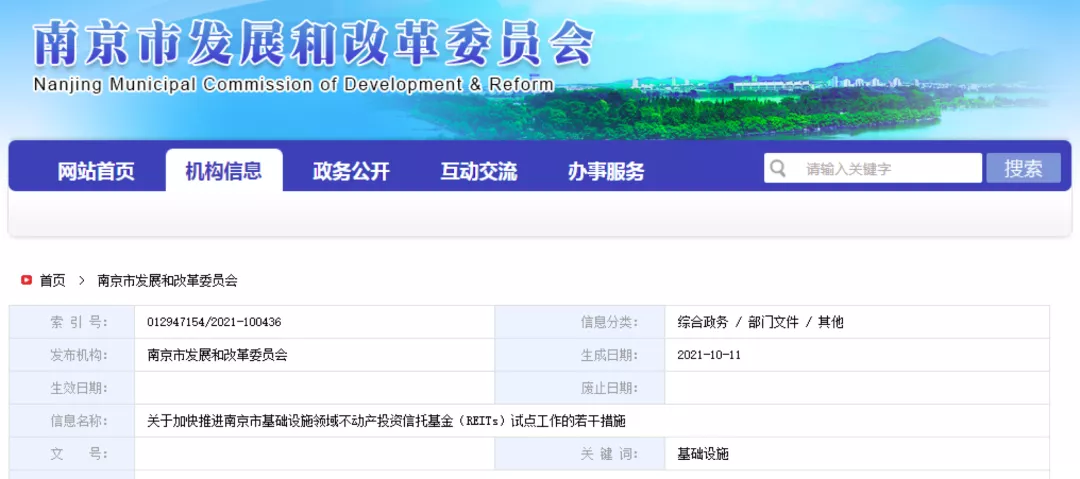
Task: Click the 废止日期 label cell
Action: (x=580, y=388)
